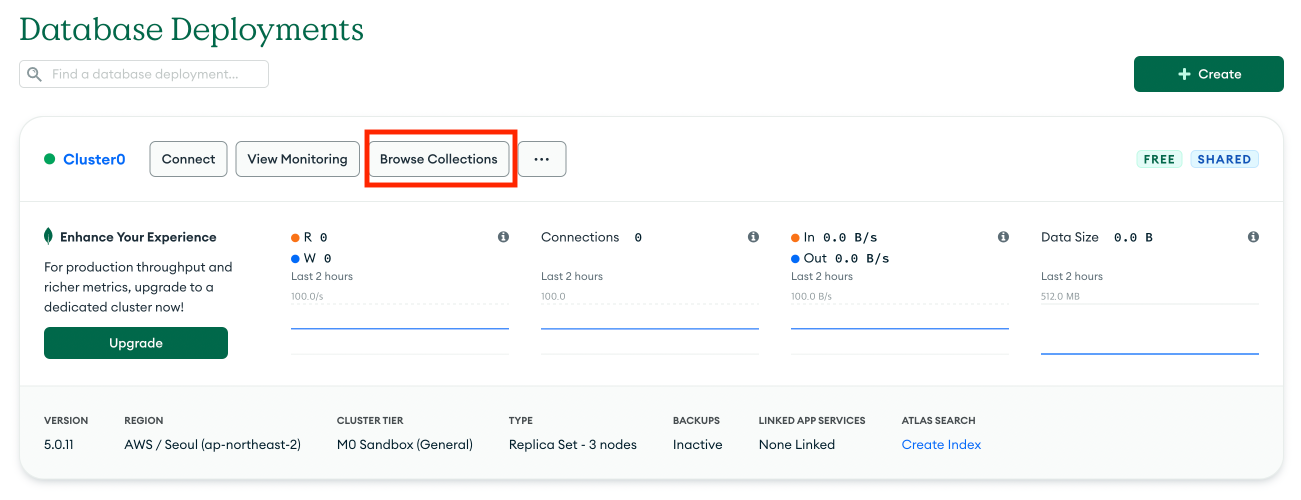Open View Monitoring for Cluster0

click(x=298, y=159)
